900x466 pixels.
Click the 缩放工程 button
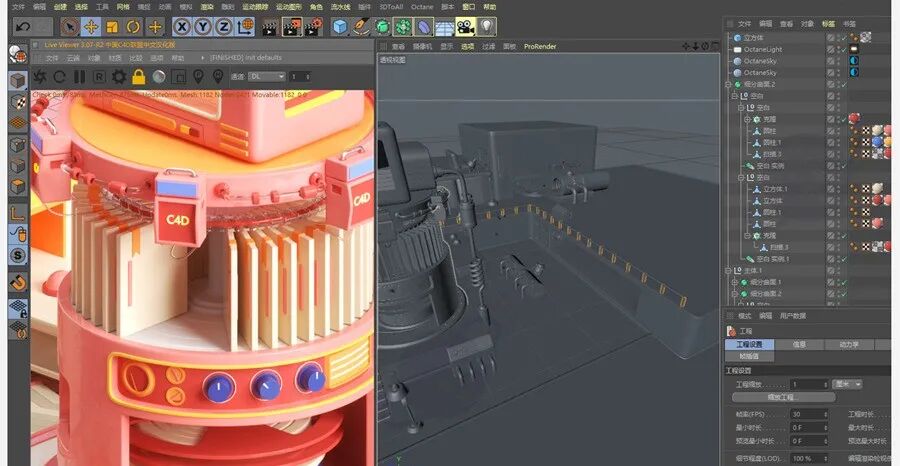coord(783,397)
